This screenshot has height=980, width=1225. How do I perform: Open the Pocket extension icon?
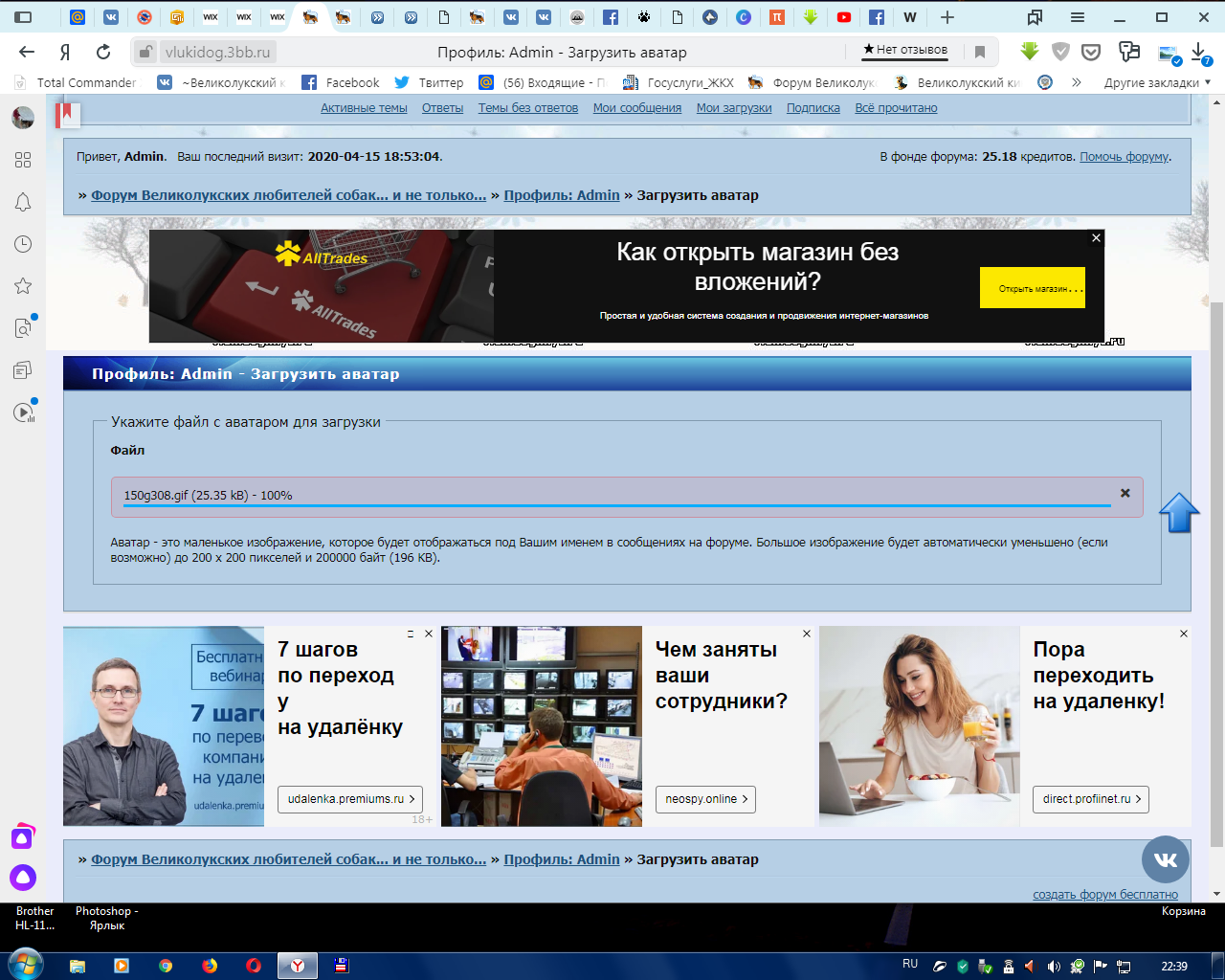(x=1091, y=52)
